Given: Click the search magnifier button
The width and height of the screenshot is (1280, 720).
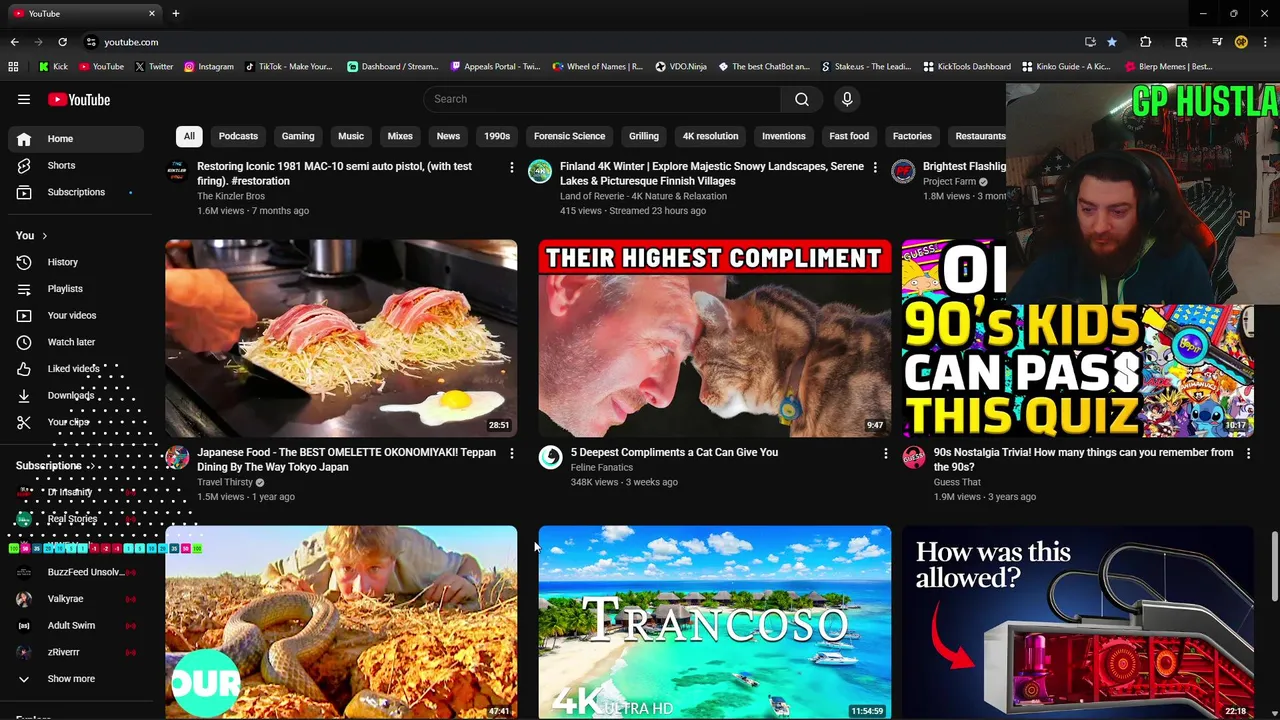Looking at the screenshot, I should [x=802, y=99].
